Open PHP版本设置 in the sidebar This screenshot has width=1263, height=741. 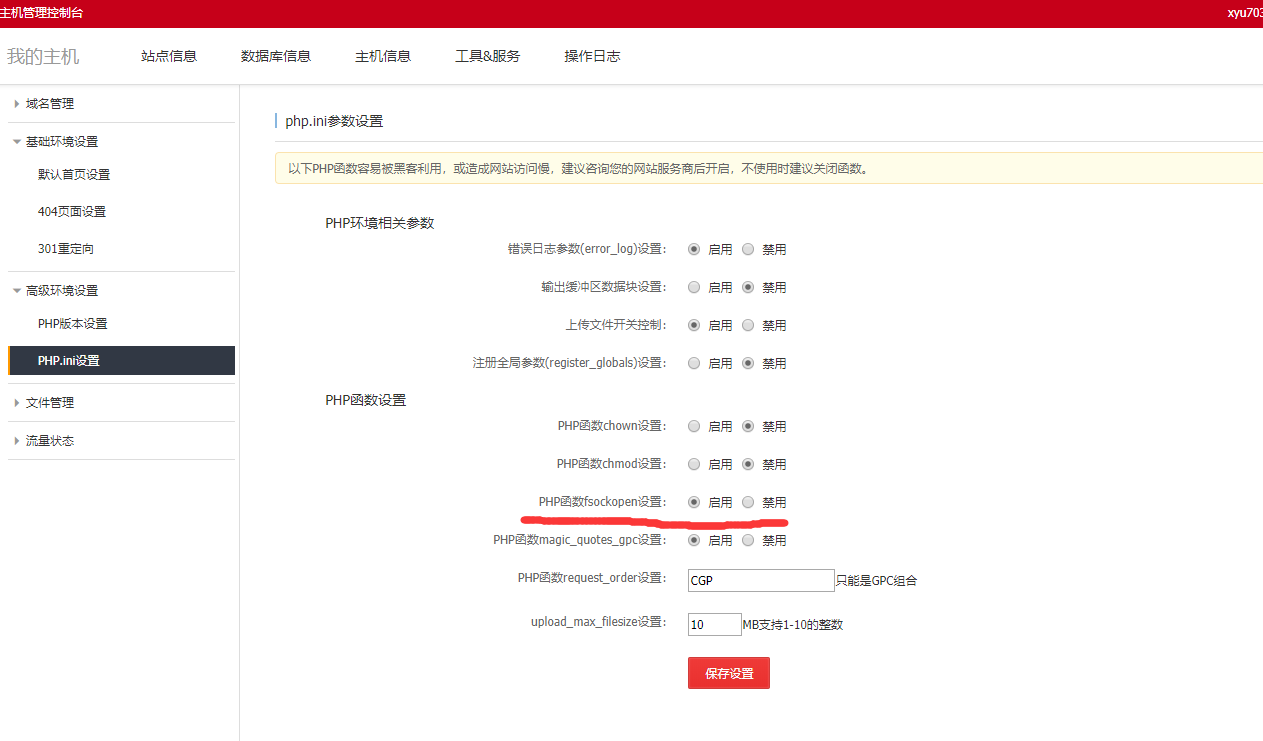73,324
